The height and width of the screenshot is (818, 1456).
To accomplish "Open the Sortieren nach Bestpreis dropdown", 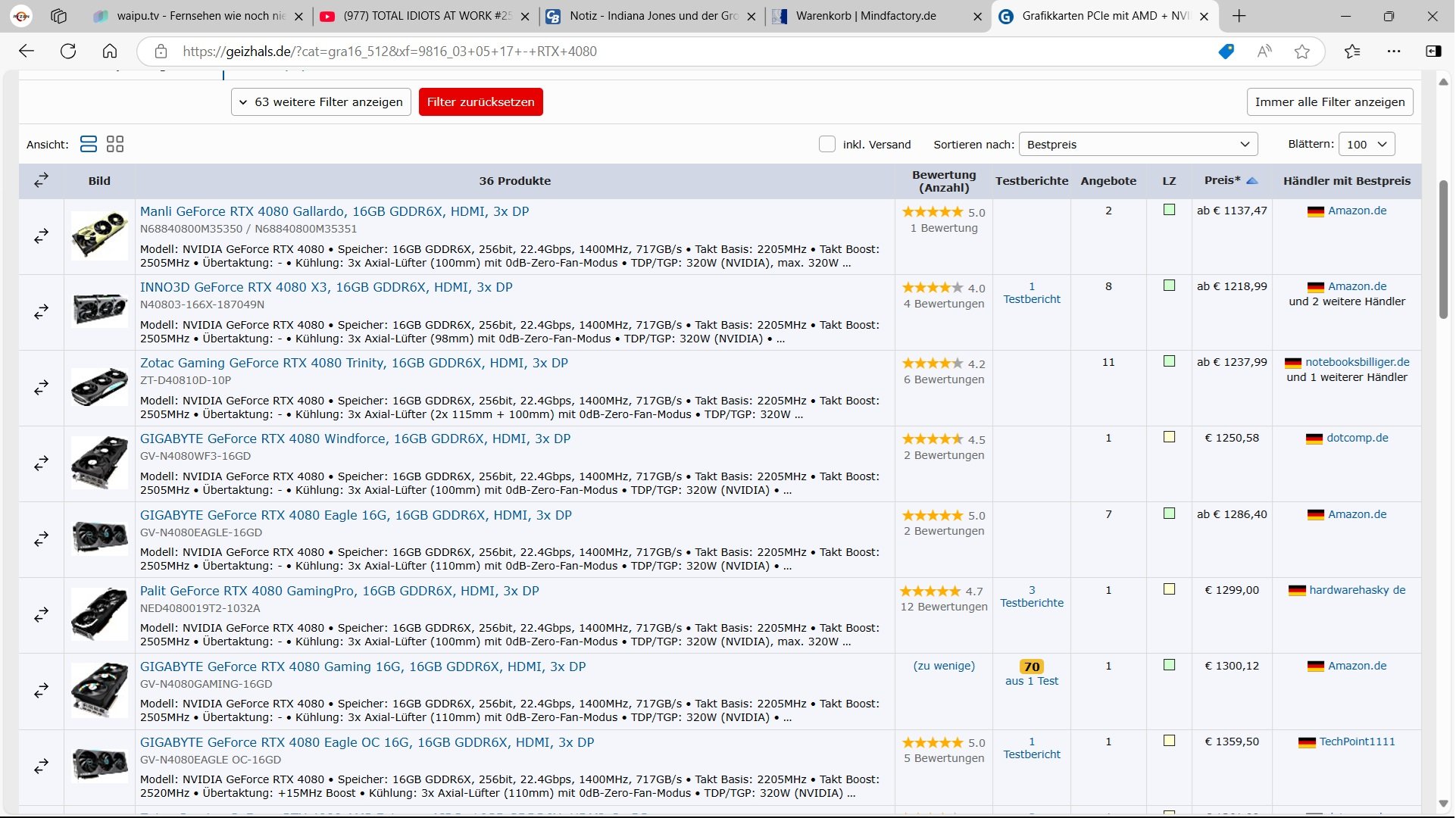I will [1138, 144].
